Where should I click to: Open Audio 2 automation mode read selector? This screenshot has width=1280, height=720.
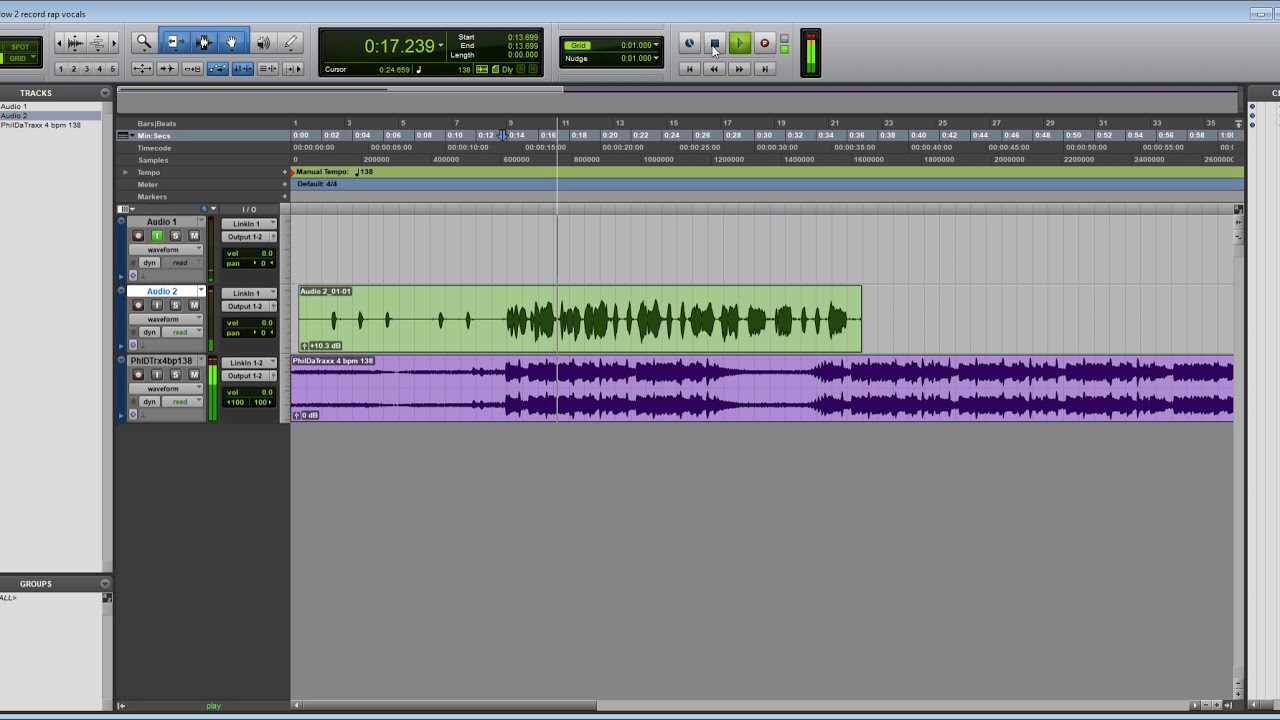(x=181, y=332)
